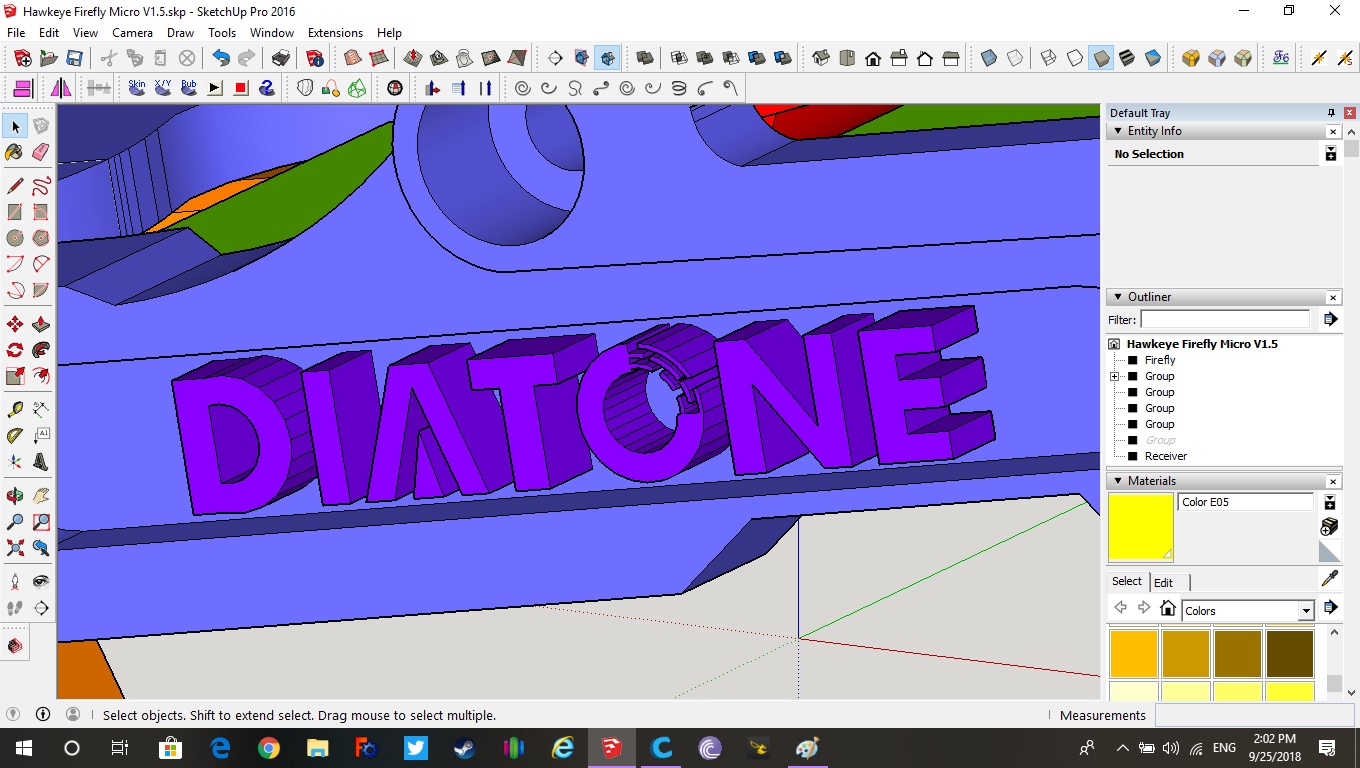The height and width of the screenshot is (768, 1360).
Task: Click the Zoom Extents tool
Action: (x=14, y=547)
